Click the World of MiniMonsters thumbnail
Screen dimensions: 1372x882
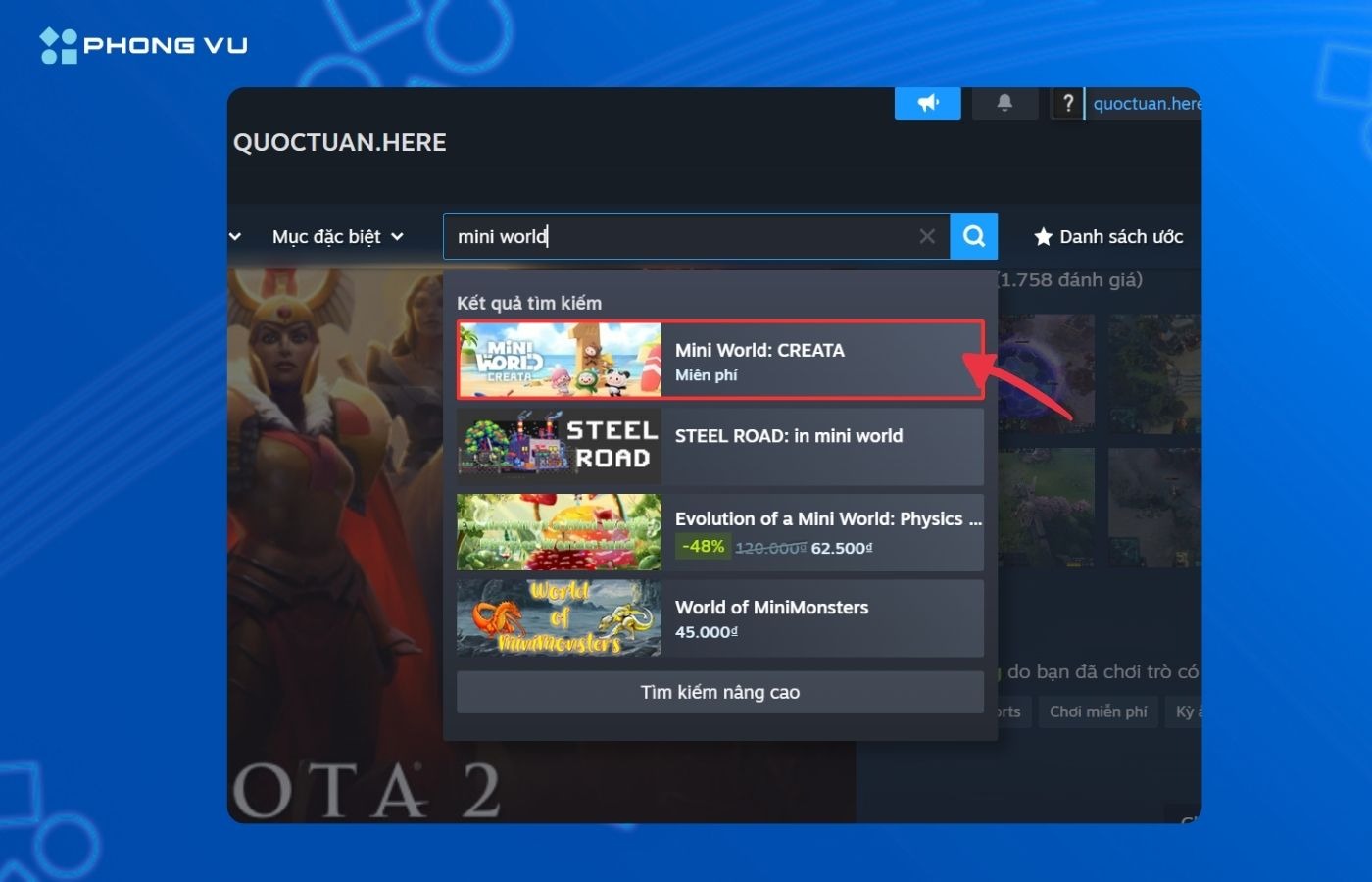(x=560, y=618)
